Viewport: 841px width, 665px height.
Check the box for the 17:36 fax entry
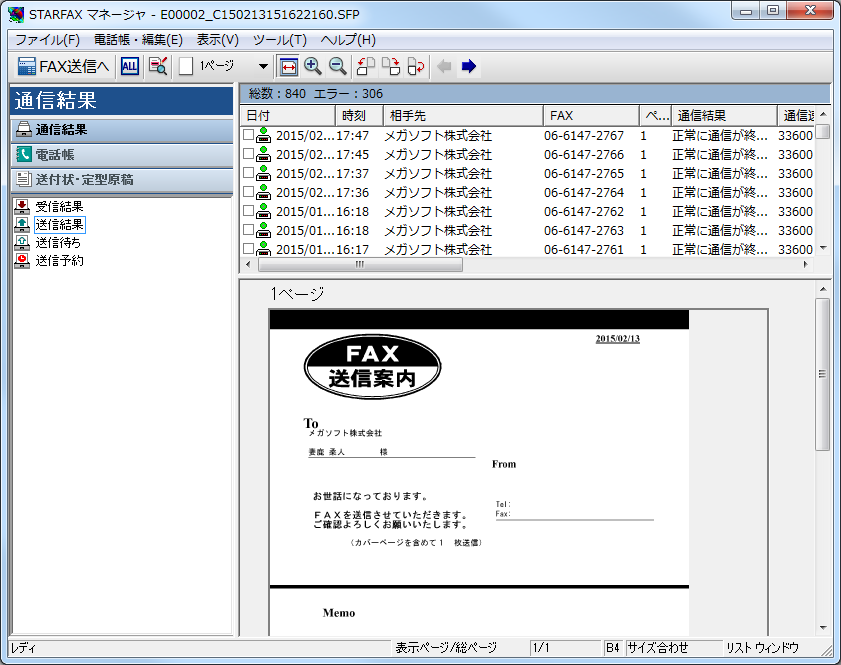(x=249, y=193)
